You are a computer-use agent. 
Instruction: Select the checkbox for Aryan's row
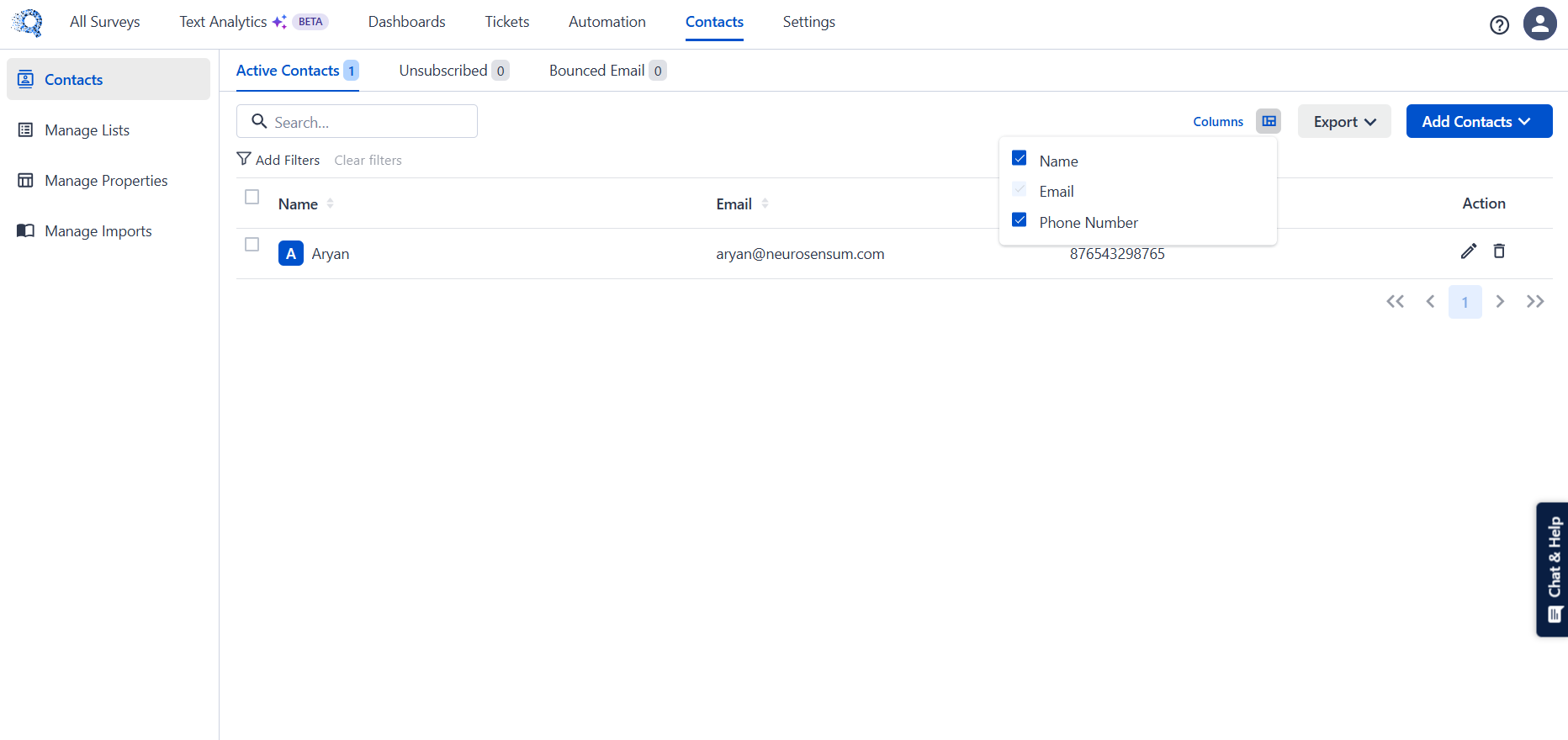click(x=252, y=245)
